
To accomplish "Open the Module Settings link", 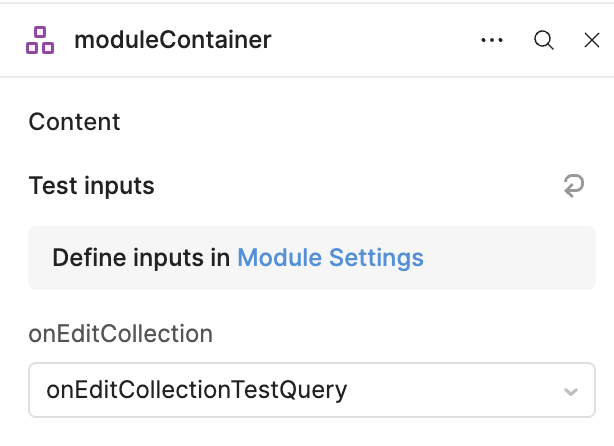I will (330, 258).
